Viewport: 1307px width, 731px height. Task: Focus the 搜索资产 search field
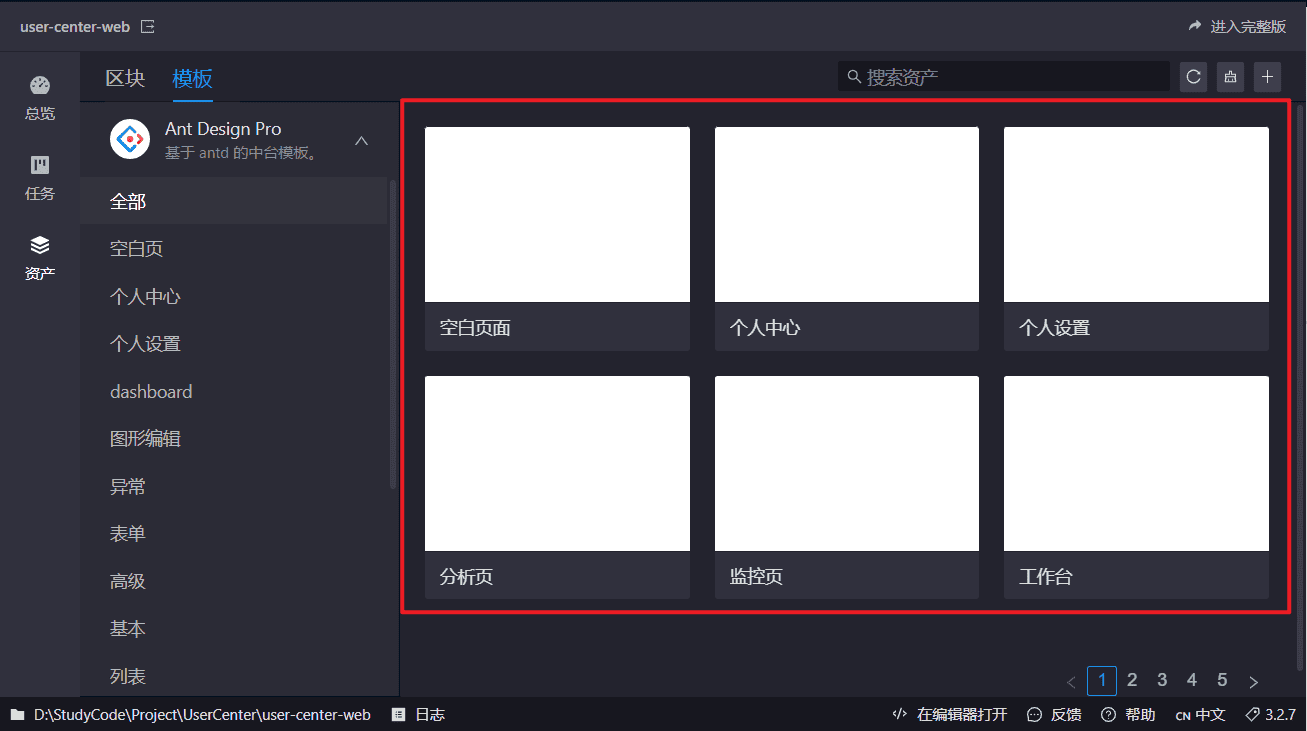[x=1004, y=77]
